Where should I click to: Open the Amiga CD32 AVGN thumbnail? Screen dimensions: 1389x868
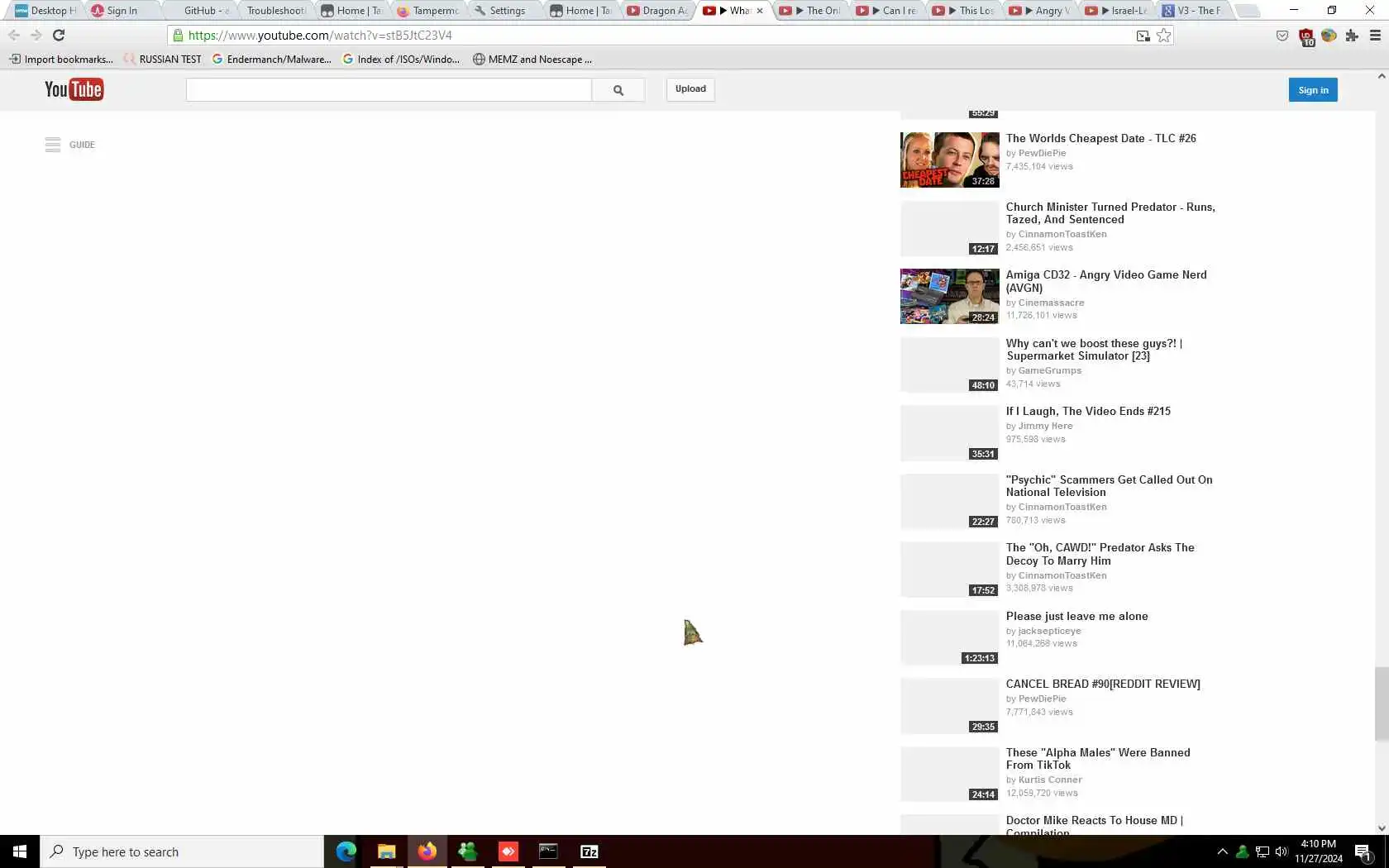[x=949, y=296]
